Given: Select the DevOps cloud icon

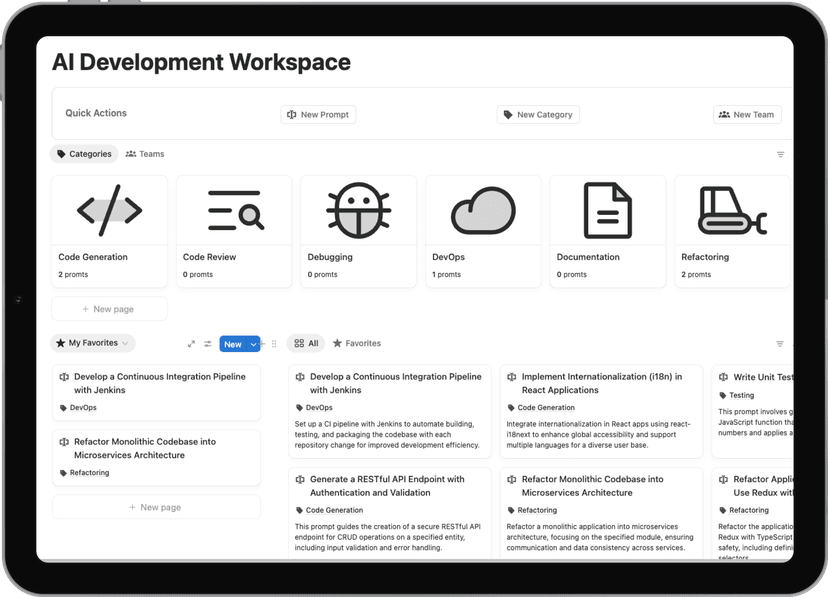Looking at the screenshot, I should [x=483, y=208].
